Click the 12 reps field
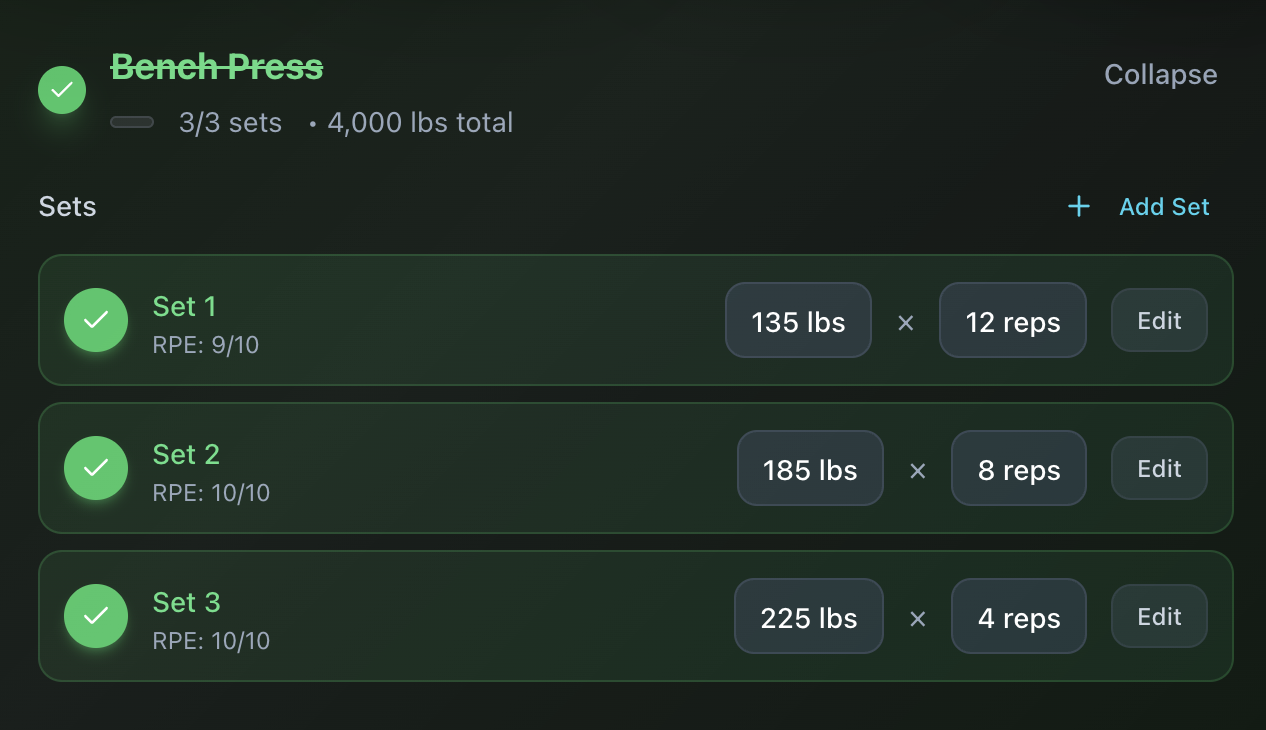1266x730 pixels. 1012,320
